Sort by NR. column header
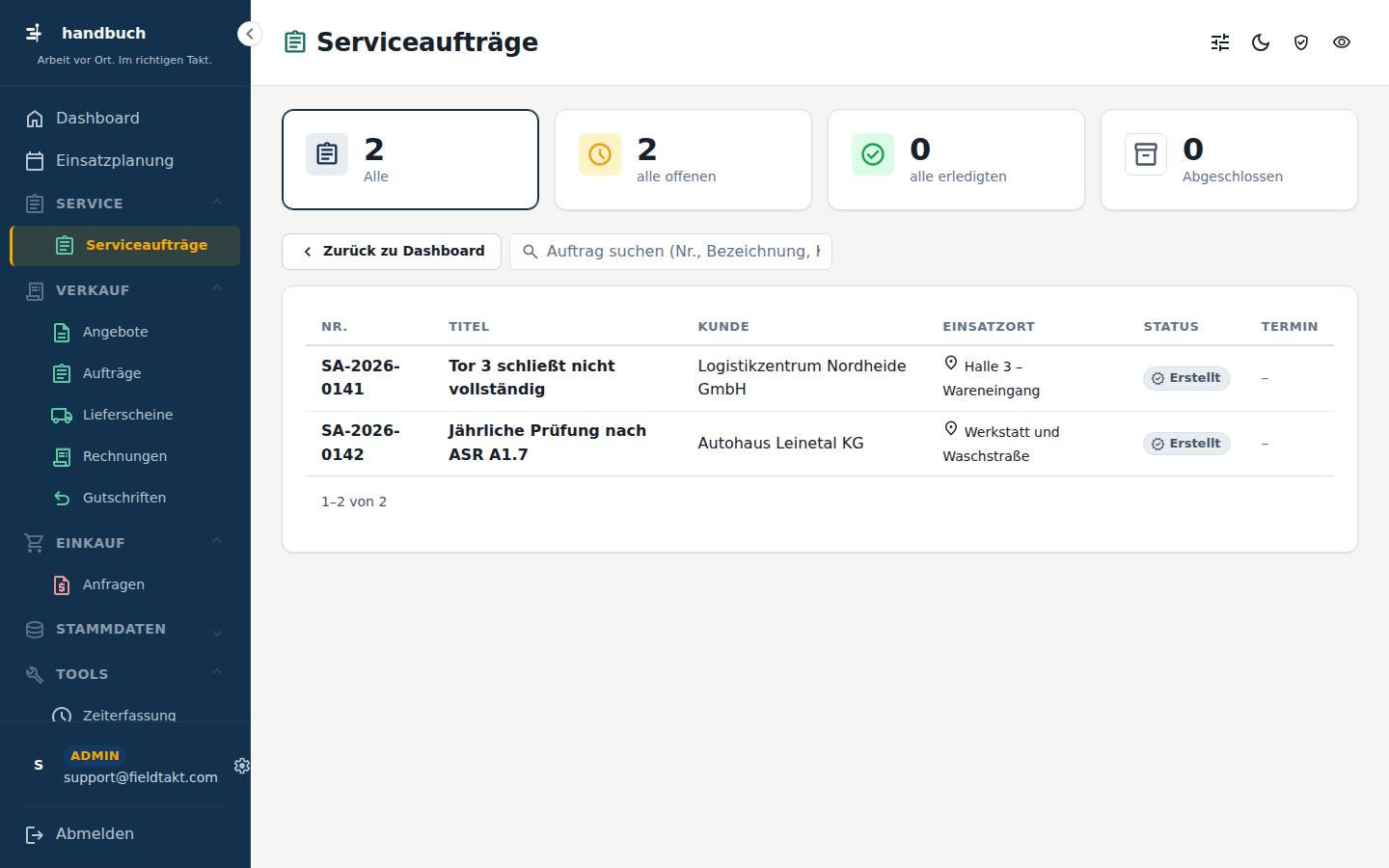 [x=334, y=327]
